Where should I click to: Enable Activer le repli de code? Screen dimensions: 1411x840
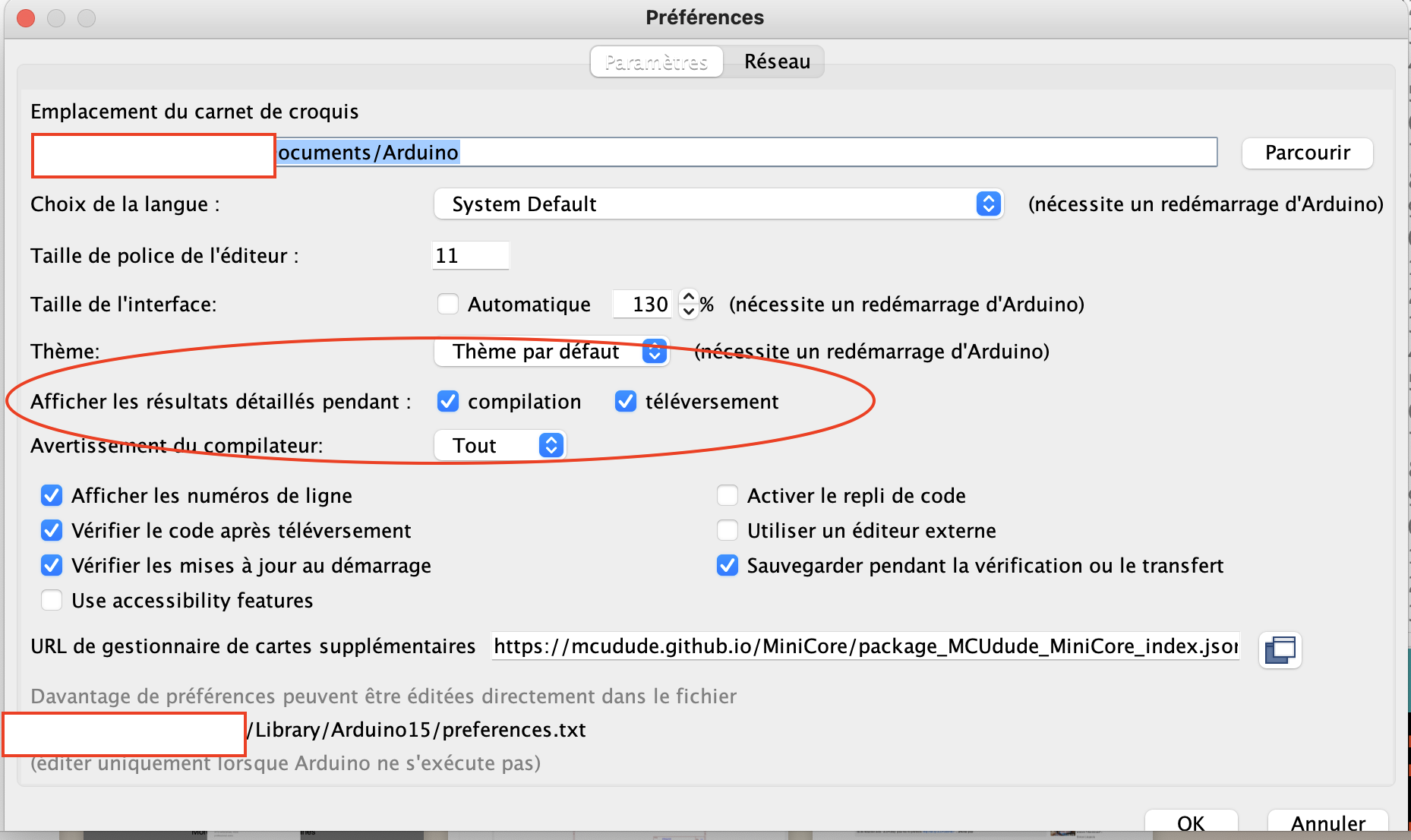(x=728, y=495)
